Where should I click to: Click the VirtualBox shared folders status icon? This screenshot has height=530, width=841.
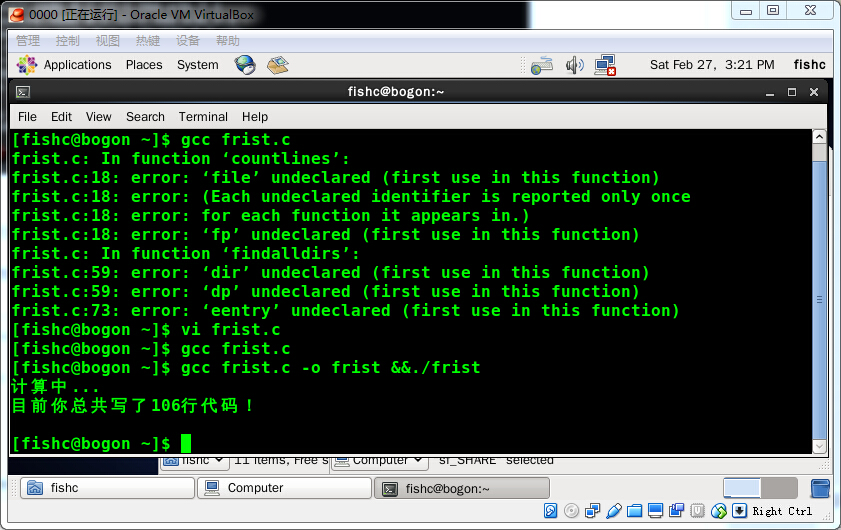[635, 511]
